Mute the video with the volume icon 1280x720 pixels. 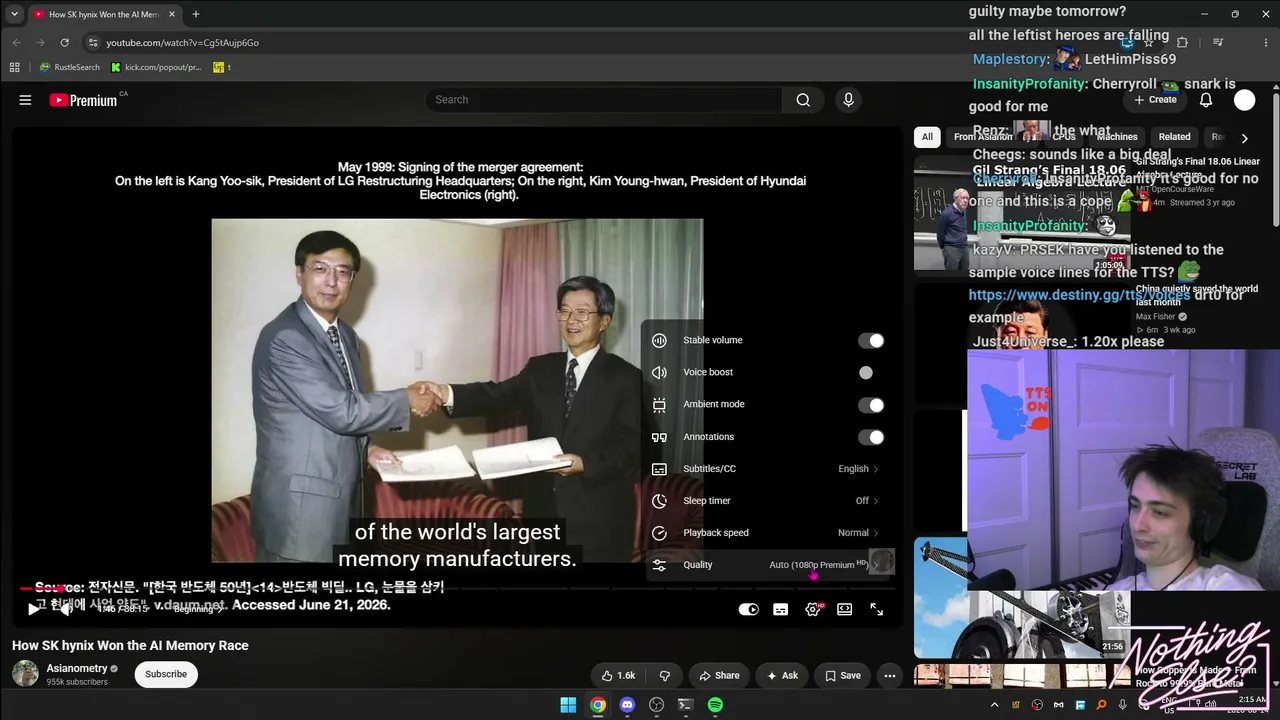pyautogui.click(x=66, y=609)
